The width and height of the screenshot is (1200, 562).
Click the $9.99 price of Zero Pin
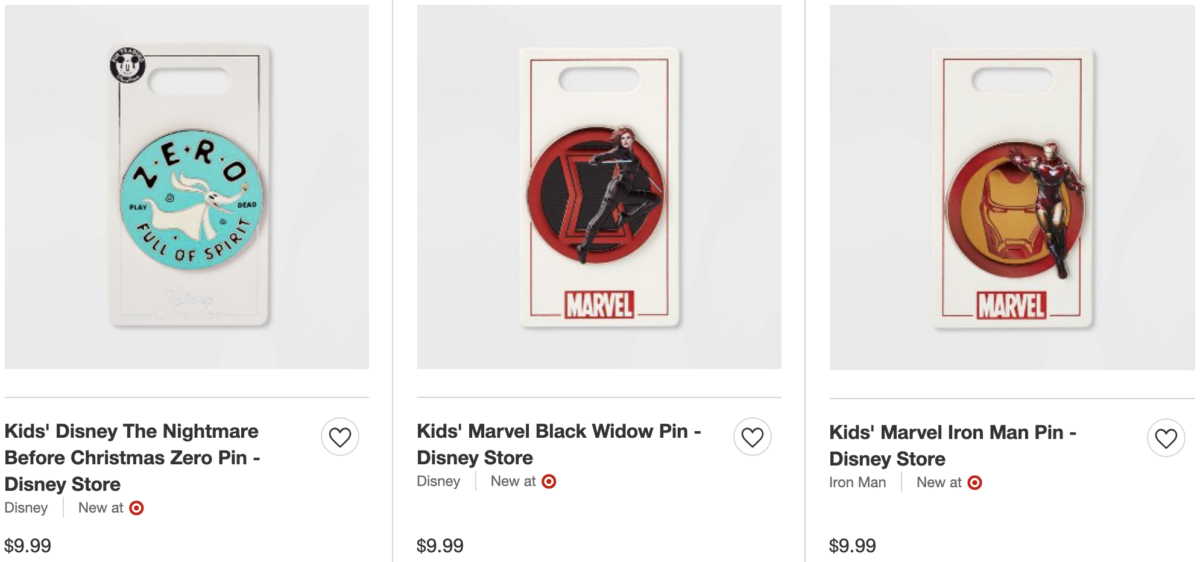[x=28, y=546]
